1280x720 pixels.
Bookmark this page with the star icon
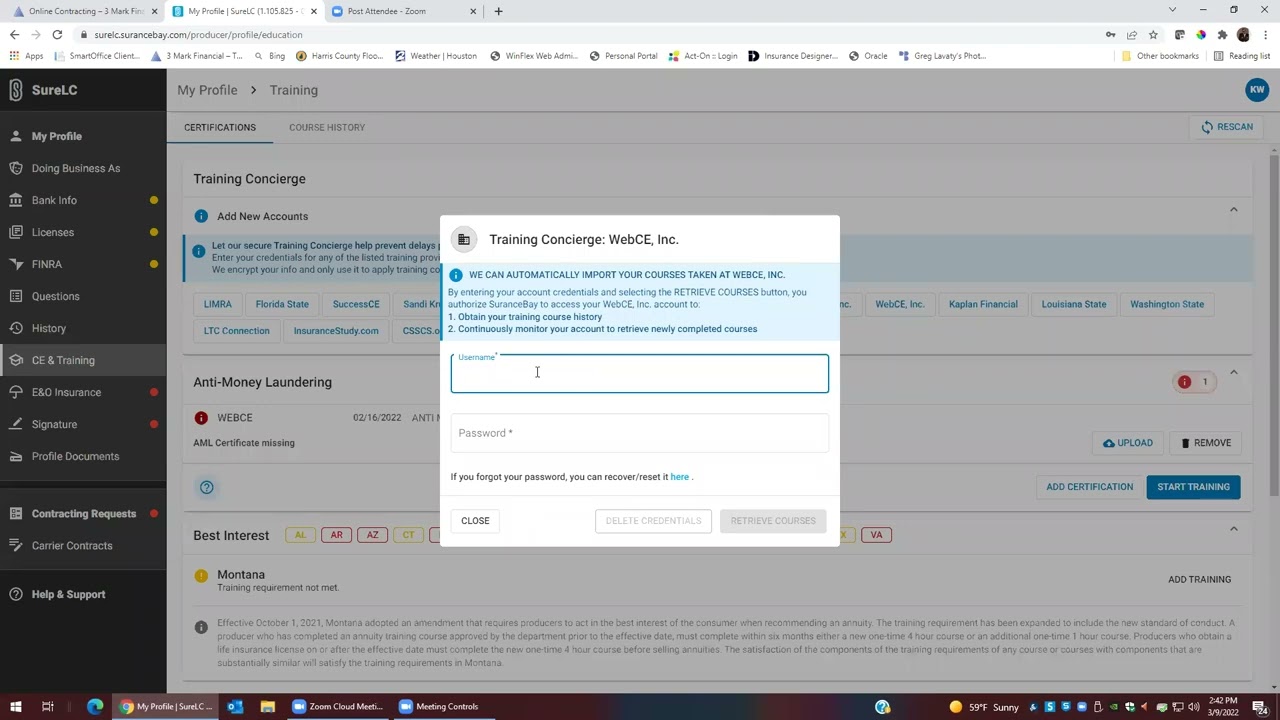coord(1153,34)
